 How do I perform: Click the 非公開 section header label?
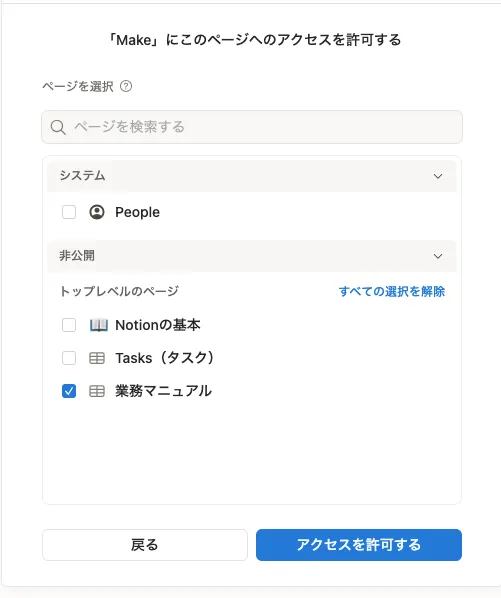pos(77,256)
